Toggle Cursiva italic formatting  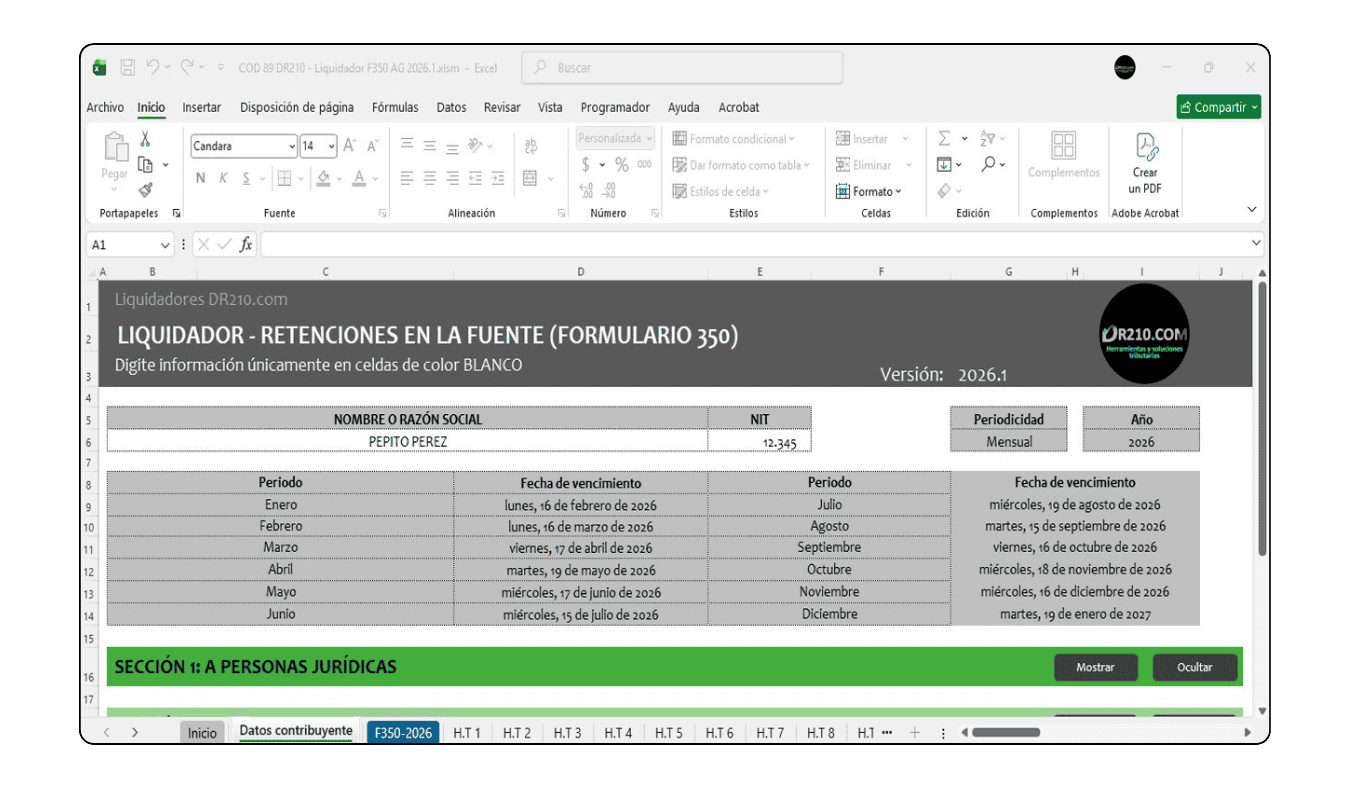click(x=223, y=178)
